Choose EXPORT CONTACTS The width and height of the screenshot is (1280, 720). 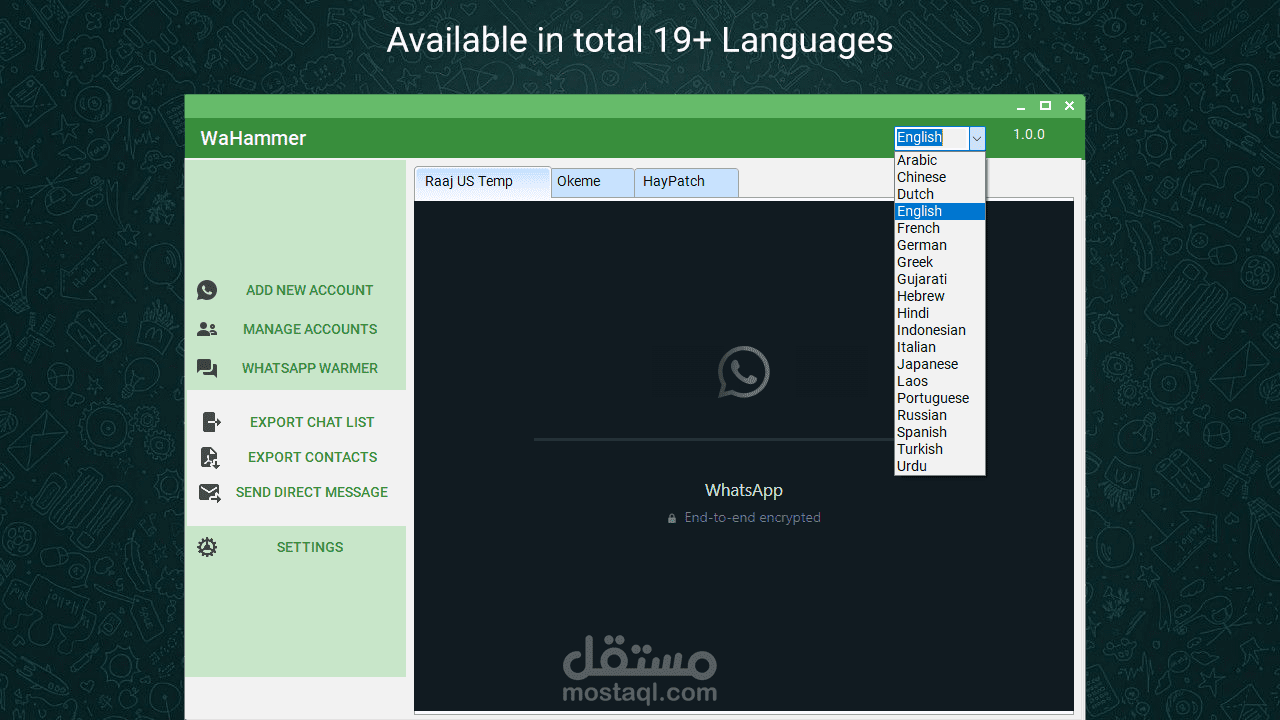coord(313,457)
